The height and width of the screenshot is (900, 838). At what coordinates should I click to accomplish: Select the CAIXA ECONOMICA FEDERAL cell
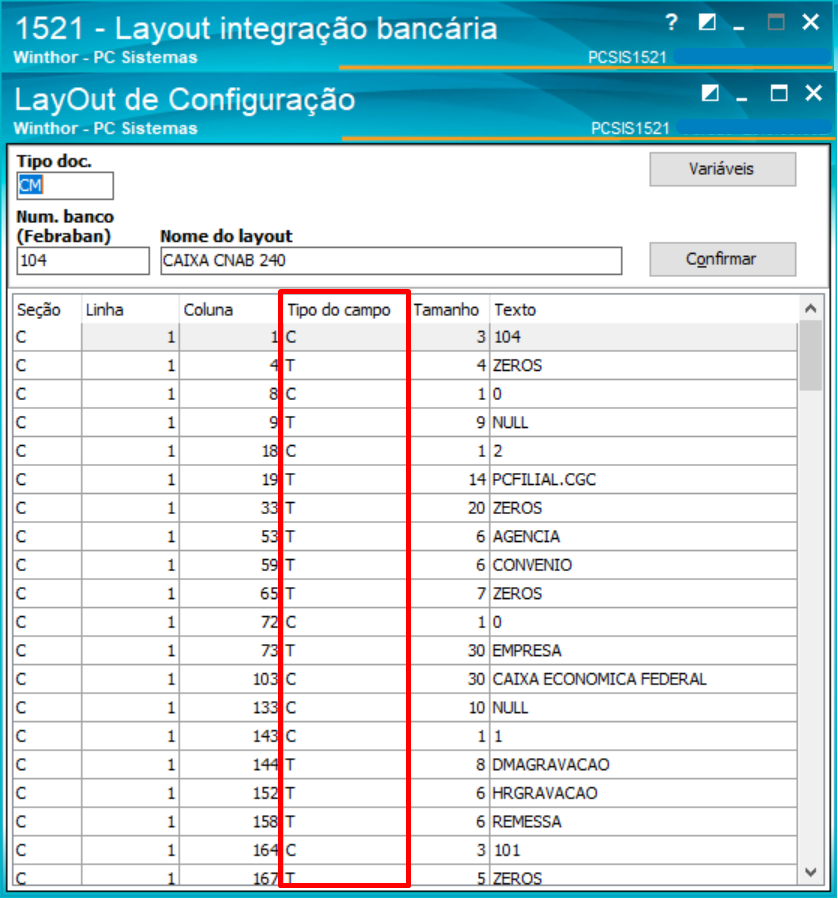643,680
